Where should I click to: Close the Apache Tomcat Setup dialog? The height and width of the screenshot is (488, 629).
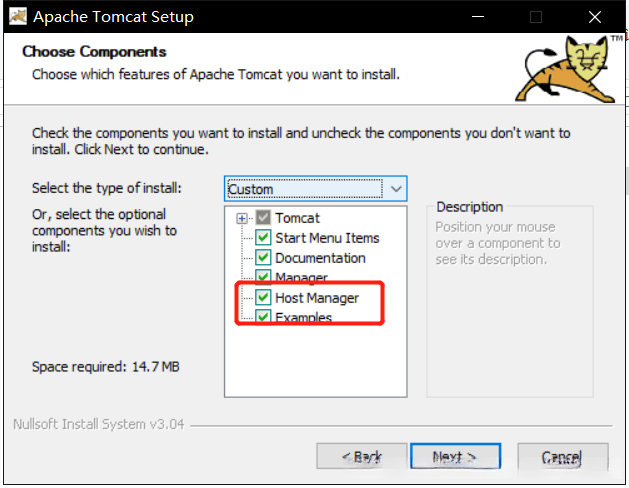click(x=593, y=17)
